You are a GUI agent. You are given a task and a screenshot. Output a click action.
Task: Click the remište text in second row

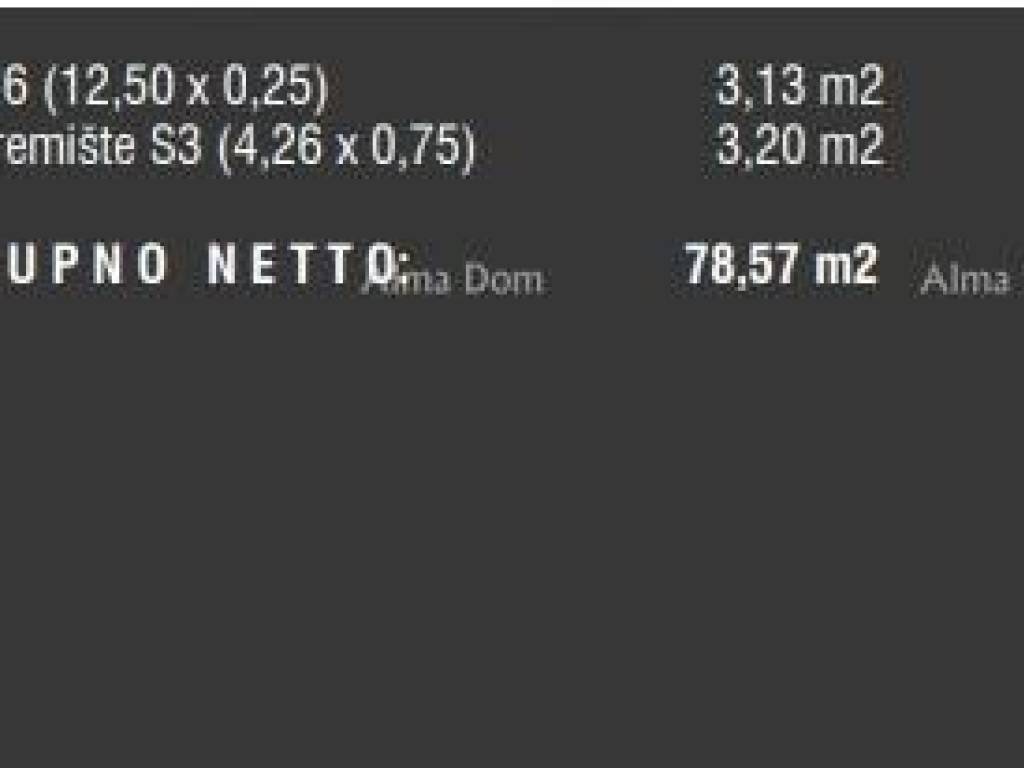(70, 148)
